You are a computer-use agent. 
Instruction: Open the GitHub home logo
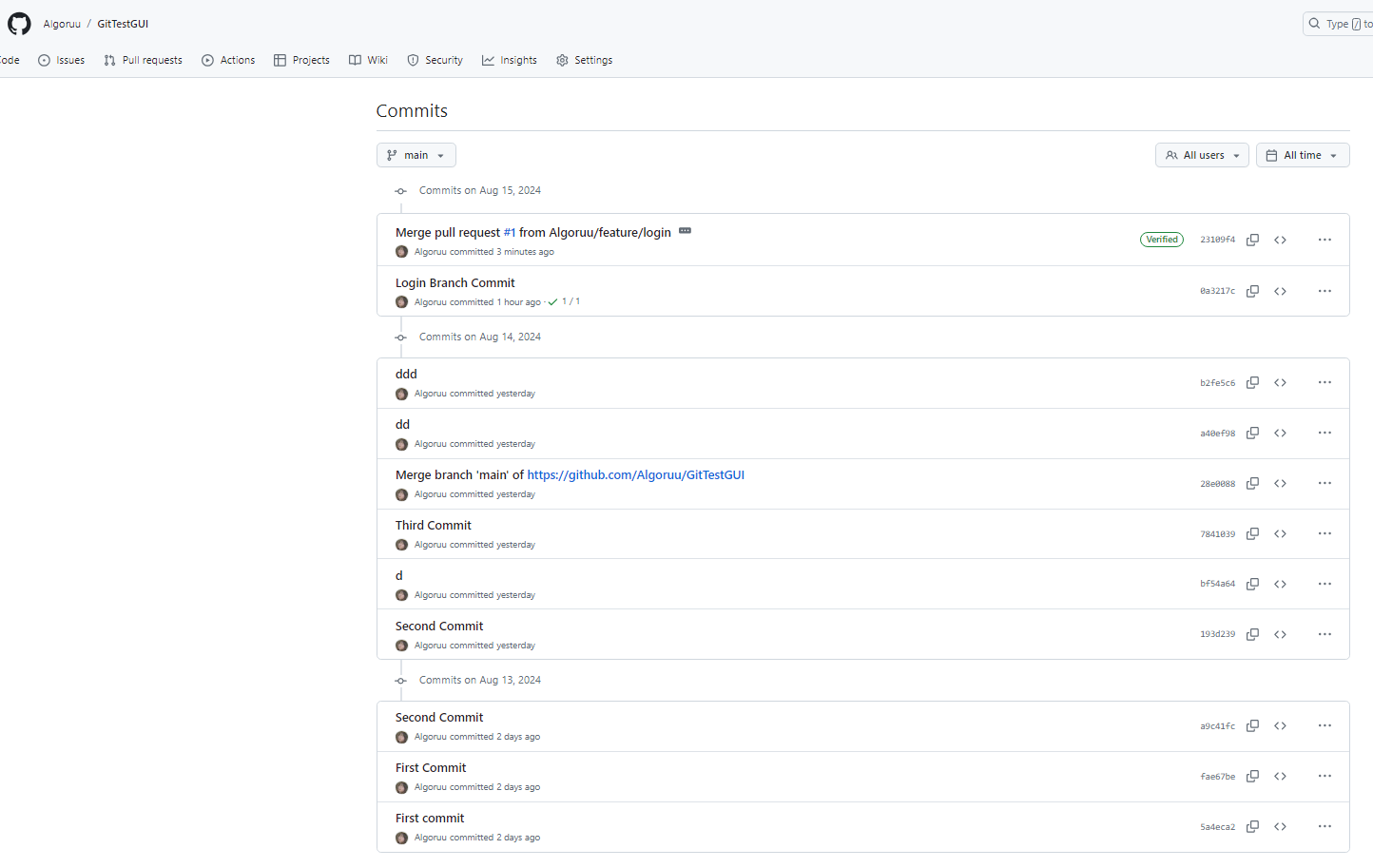[x=19, y=24]
